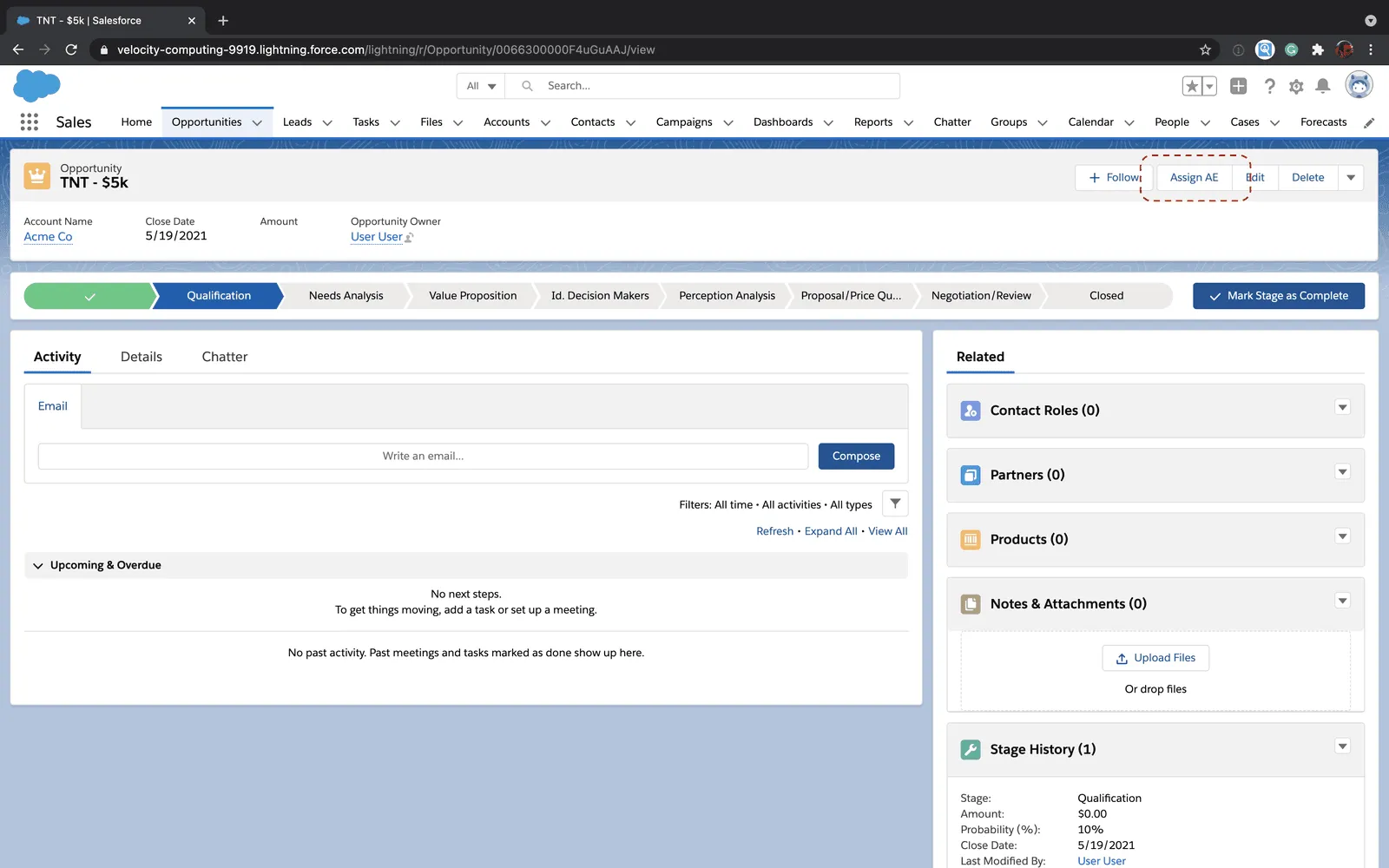Click the Products related list icon
This screenshot has height=868, width=1389.
click(971, 540)
